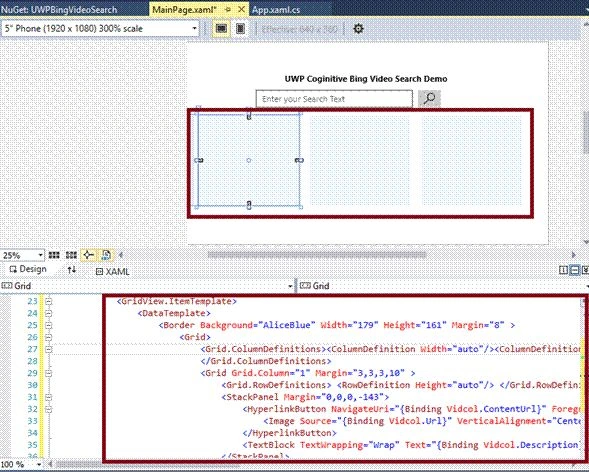Collapse StackPanel region at line 31

(48, 397)
